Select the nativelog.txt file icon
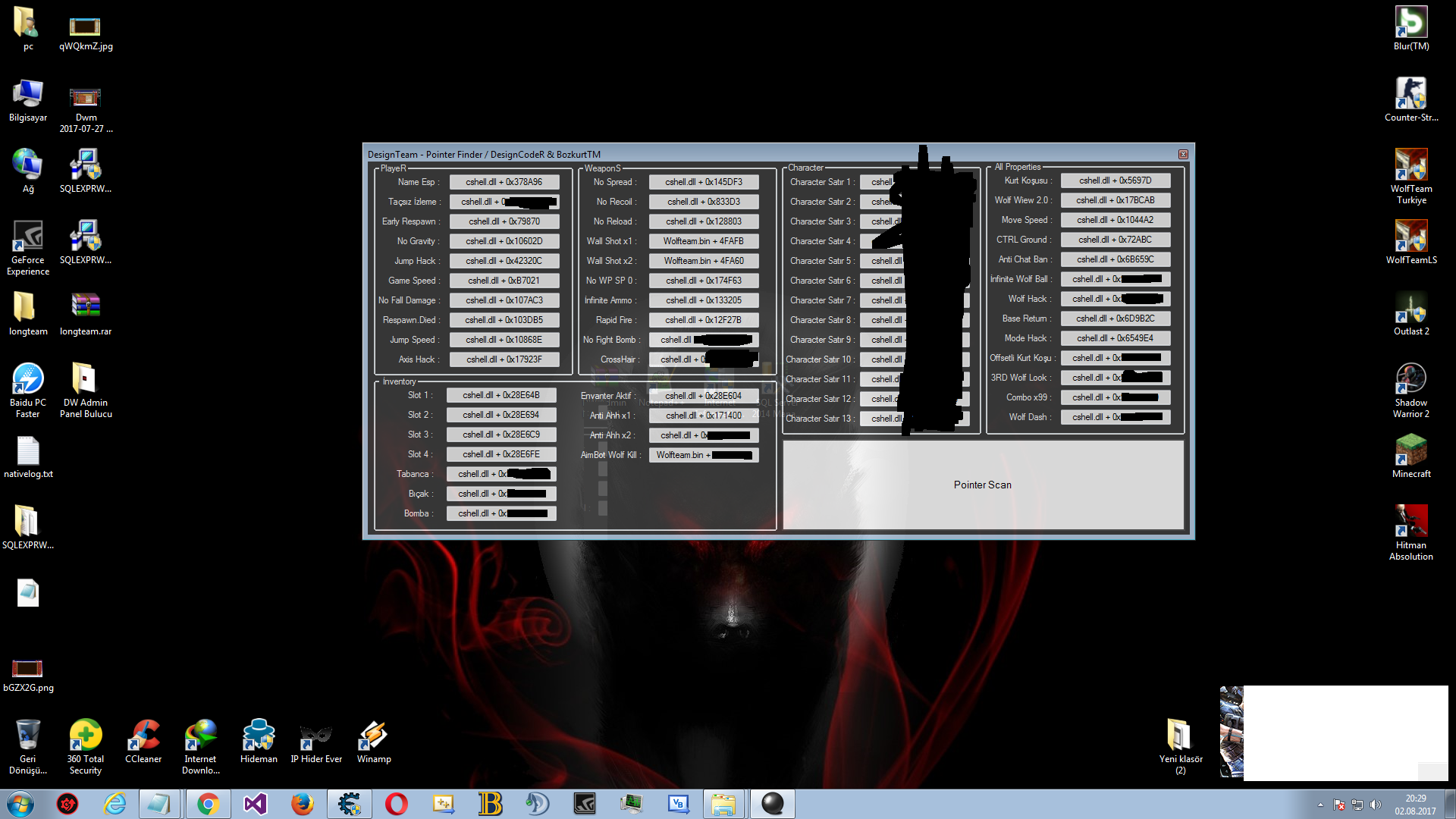Screen dimensions: 1456x819 point(28,456)
